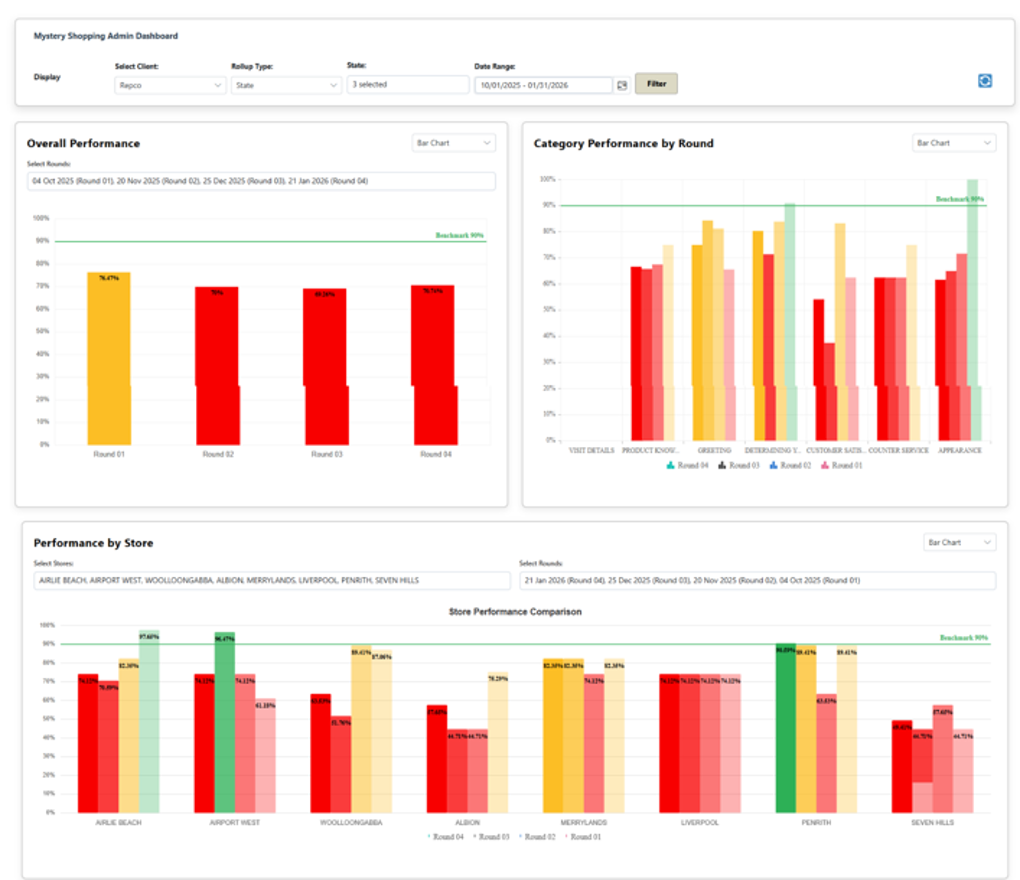This screenshot has width=1020, height=880.
Task: Open Performance by Store chart type dropdown
Action: point(959,542)
